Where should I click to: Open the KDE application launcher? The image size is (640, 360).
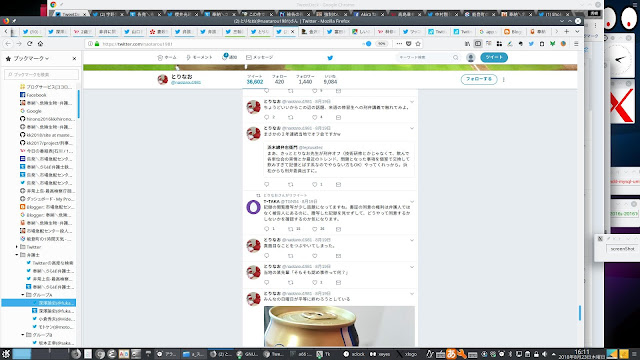click(6, 354)
